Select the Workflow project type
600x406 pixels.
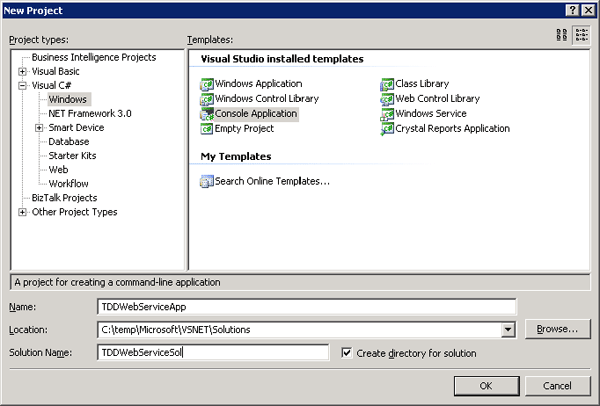coord(69,184)
